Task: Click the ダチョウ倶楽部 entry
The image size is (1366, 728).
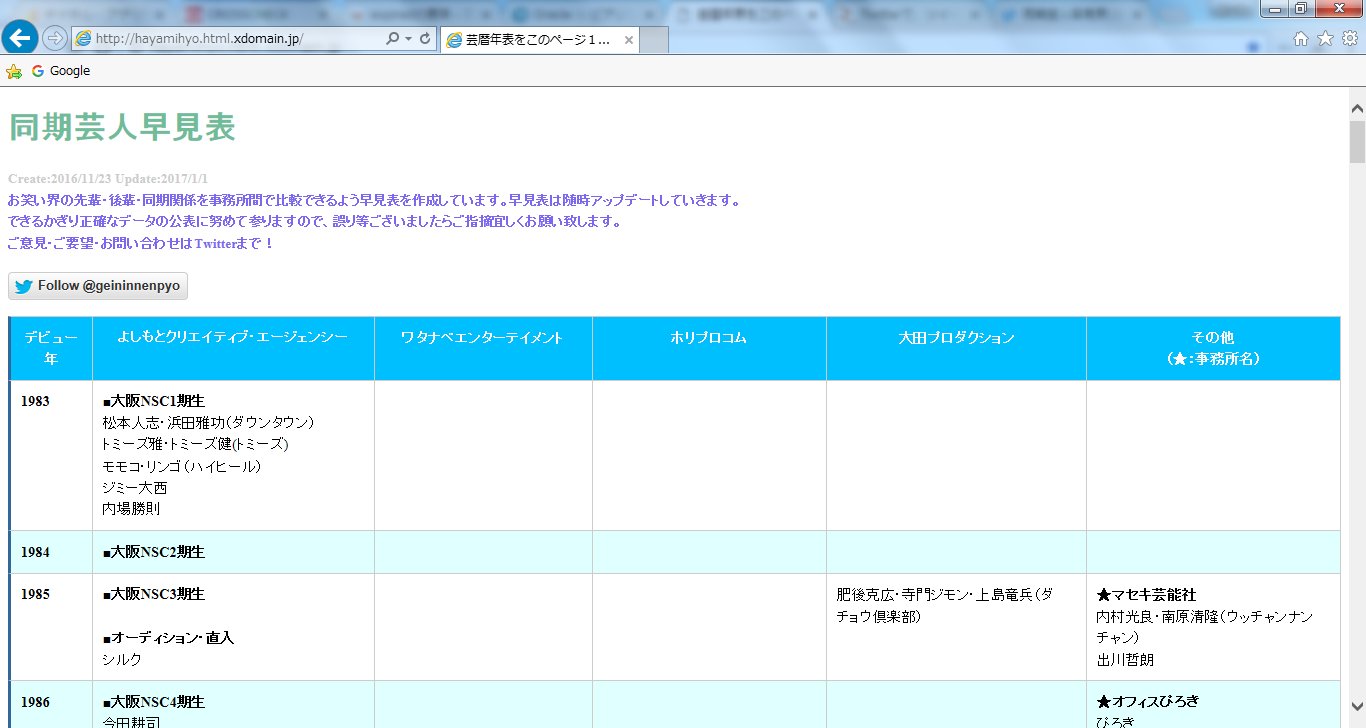Action: click(945, 605)
